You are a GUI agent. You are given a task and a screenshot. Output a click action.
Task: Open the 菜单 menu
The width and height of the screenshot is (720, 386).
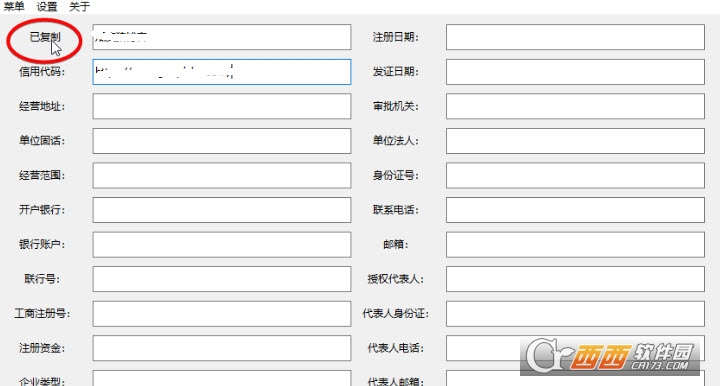[x=14, y=6]
